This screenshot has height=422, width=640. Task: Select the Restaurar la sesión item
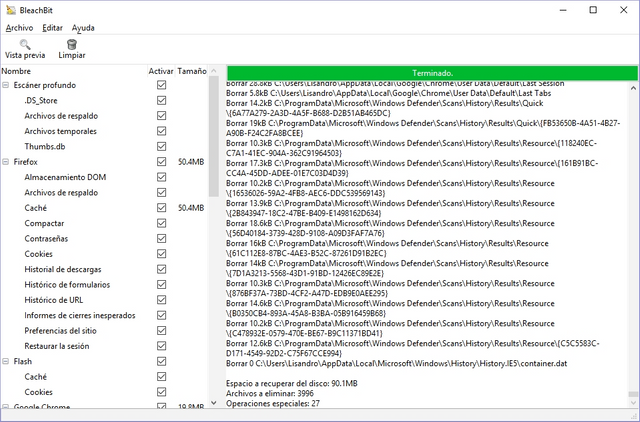click(x=57, y=346)
